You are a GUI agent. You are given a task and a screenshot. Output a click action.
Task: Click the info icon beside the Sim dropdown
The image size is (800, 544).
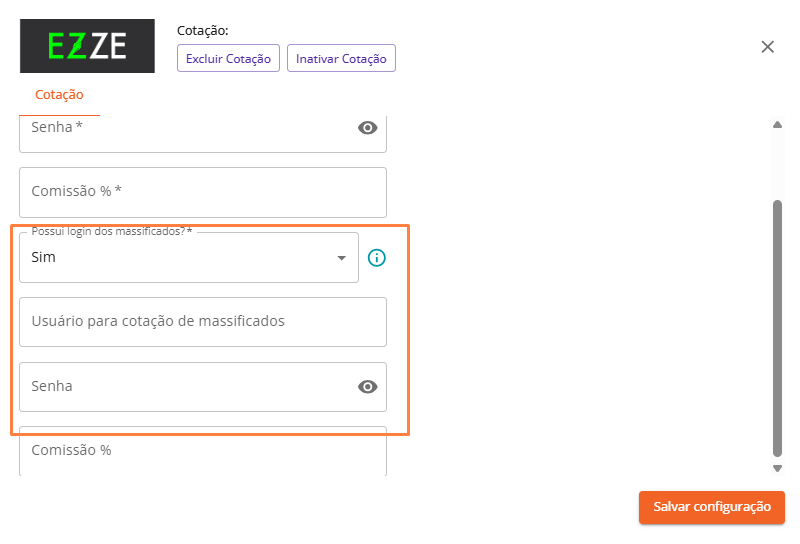(x=377, y=258)
